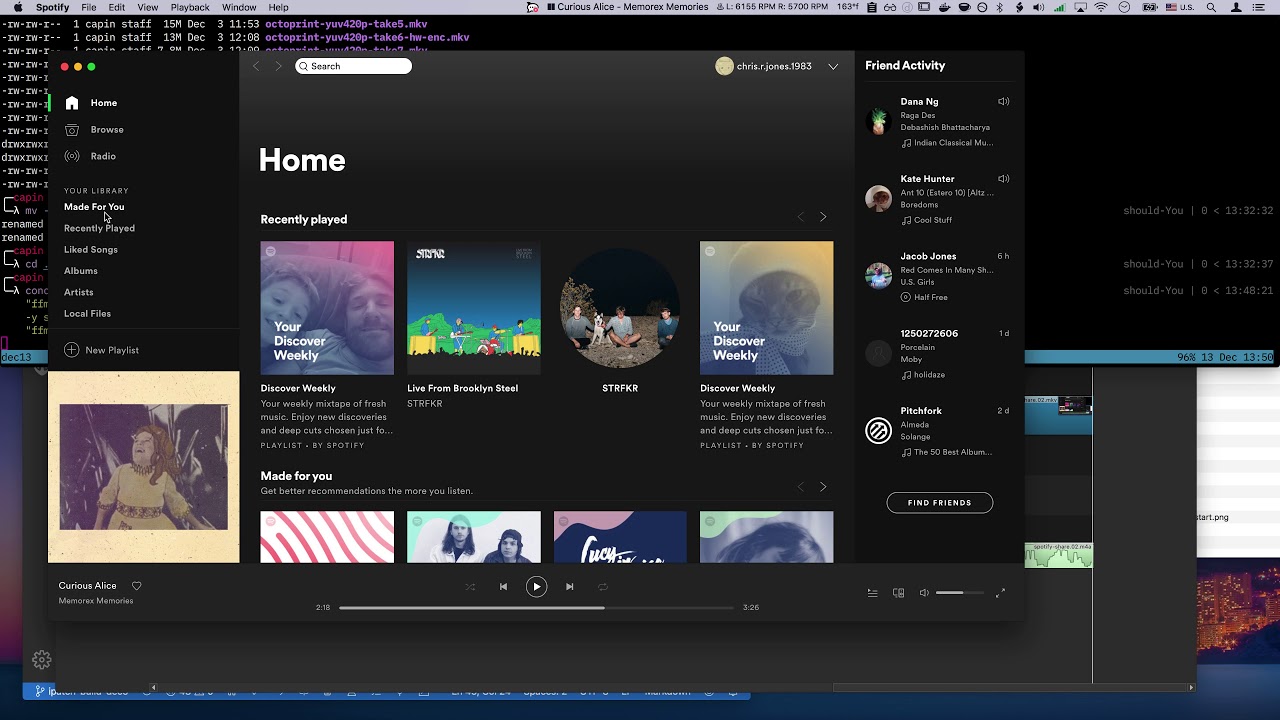Open the Spotify app menu
Image resolution: width=1280 pixels, height=720 pixels.
(53, 7)
